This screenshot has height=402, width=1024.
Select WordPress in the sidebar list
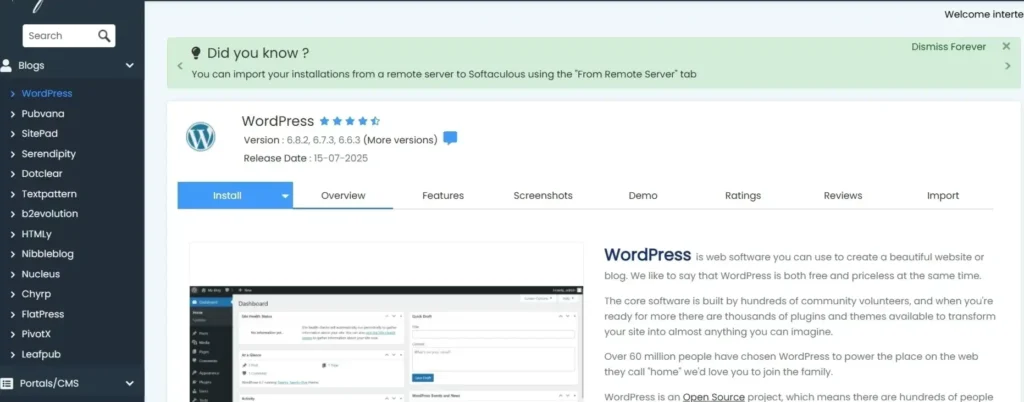46,93
